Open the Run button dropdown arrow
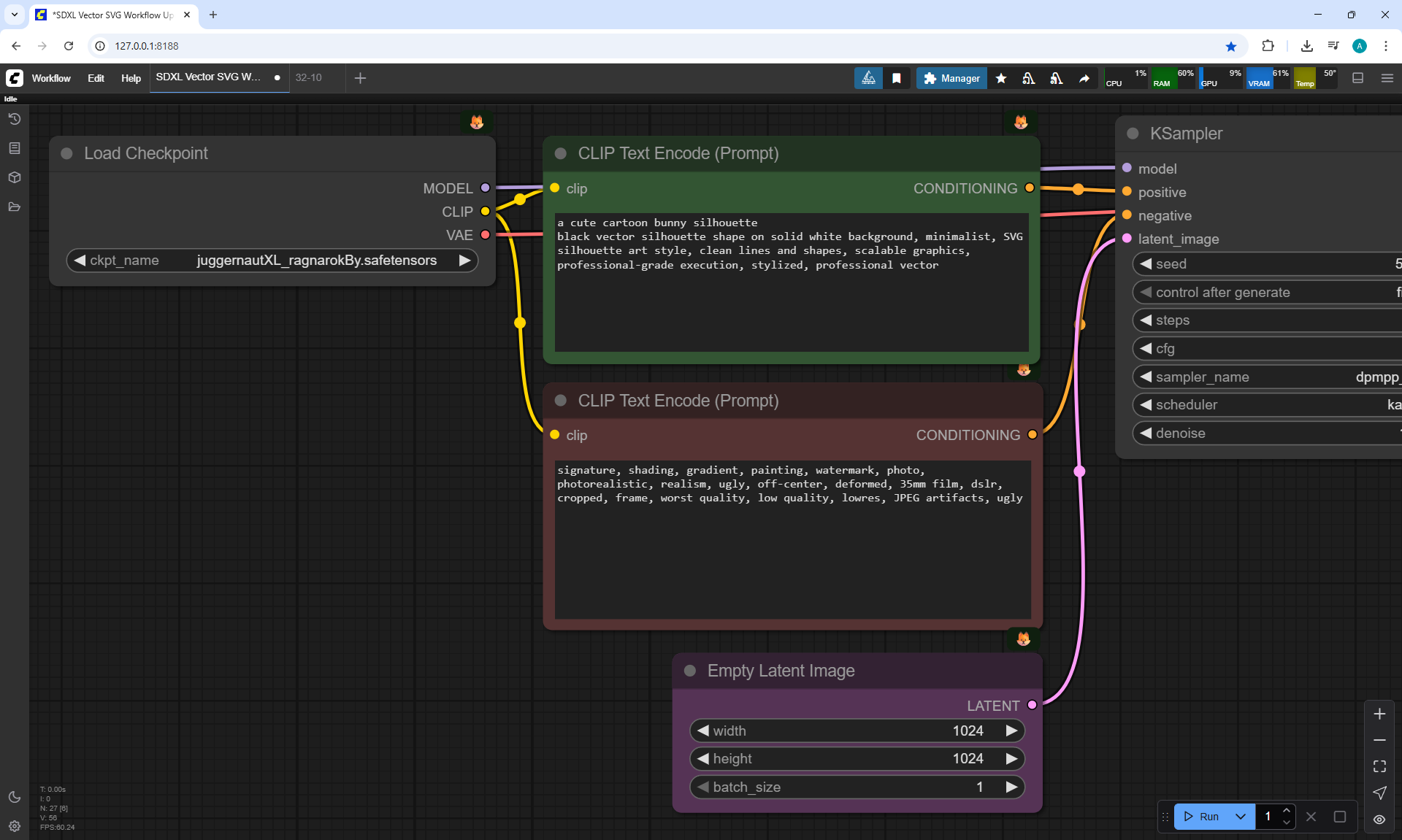This screenshot has height=840, width=1402. [1241, 817]
